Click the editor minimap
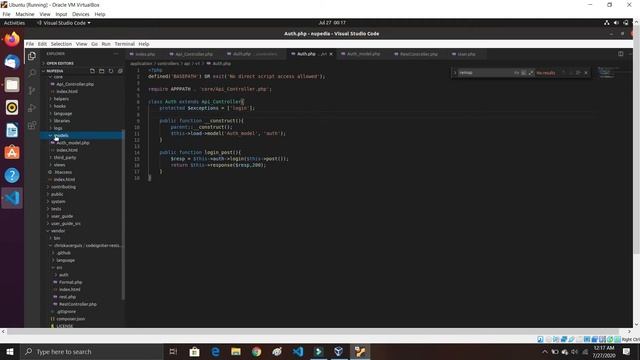640x360 pixels. pos(608,73)
